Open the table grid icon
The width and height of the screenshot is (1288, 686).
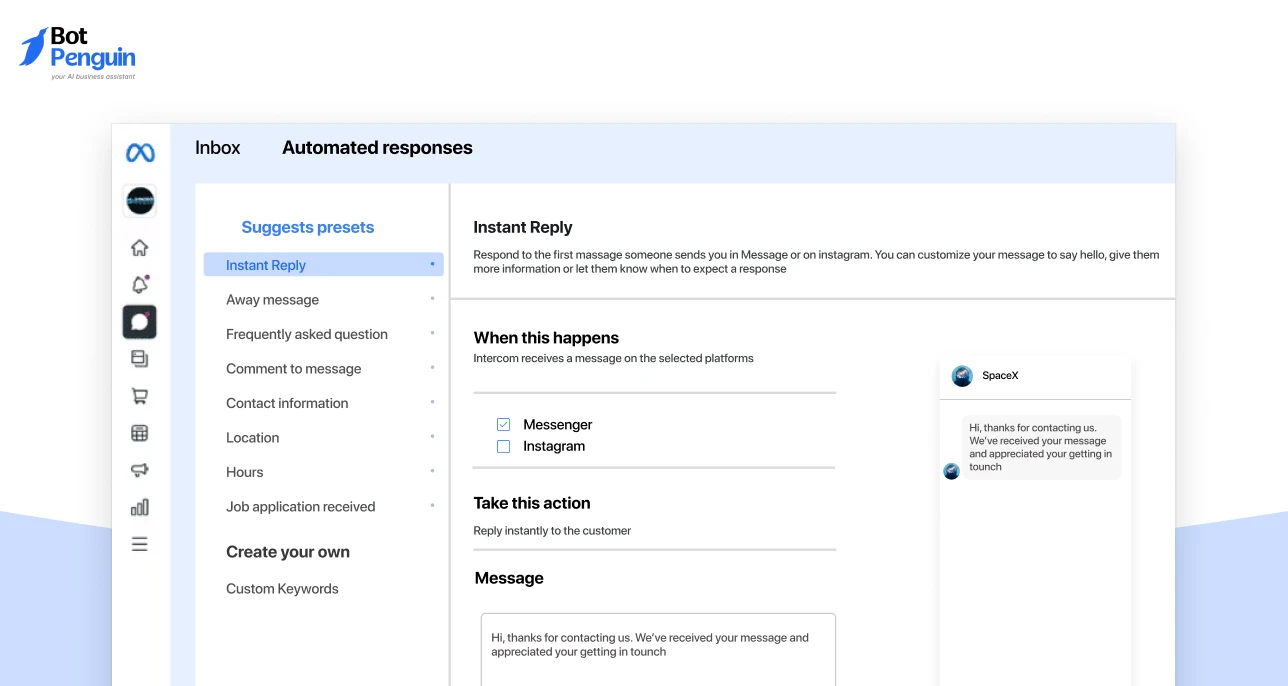(x=140, y=433)
